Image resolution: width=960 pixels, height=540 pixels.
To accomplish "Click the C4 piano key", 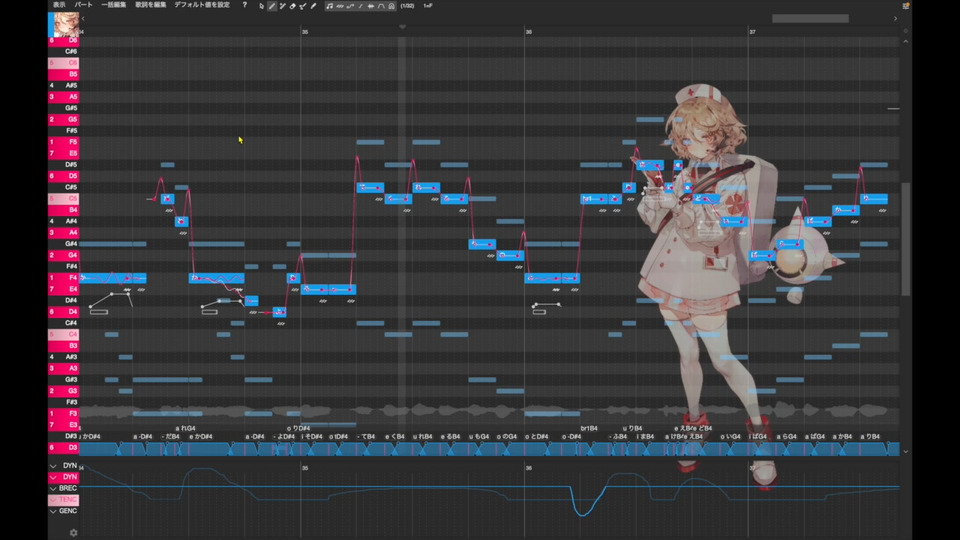I will [x=64, y=334].
